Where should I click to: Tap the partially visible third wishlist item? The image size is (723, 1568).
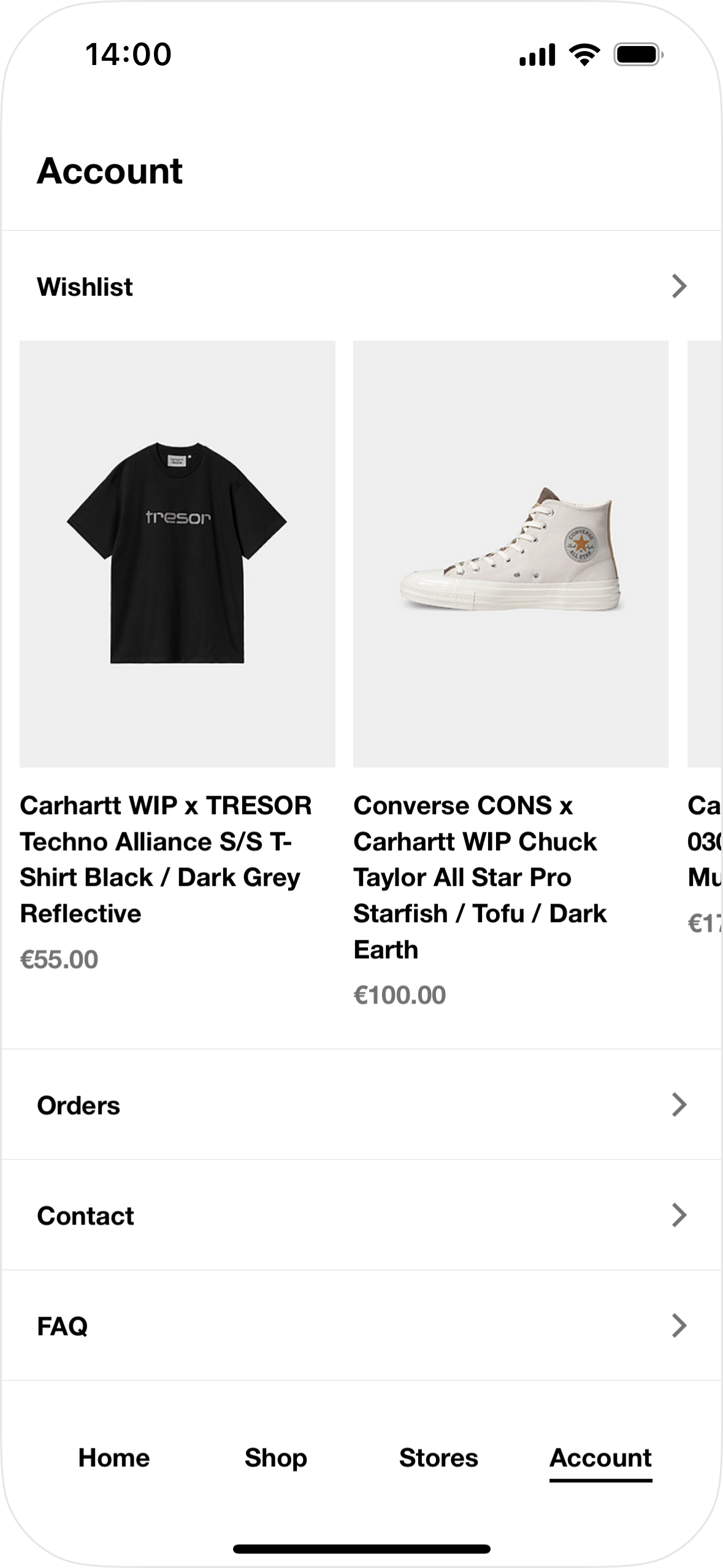705,553
